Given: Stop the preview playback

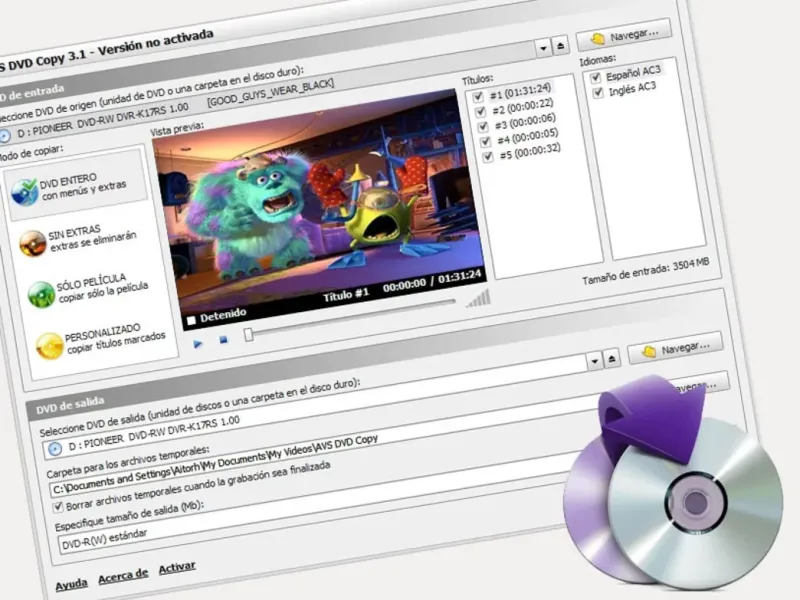Looking at the screenshot, I should pyautogui.click(x=223, y=339).
